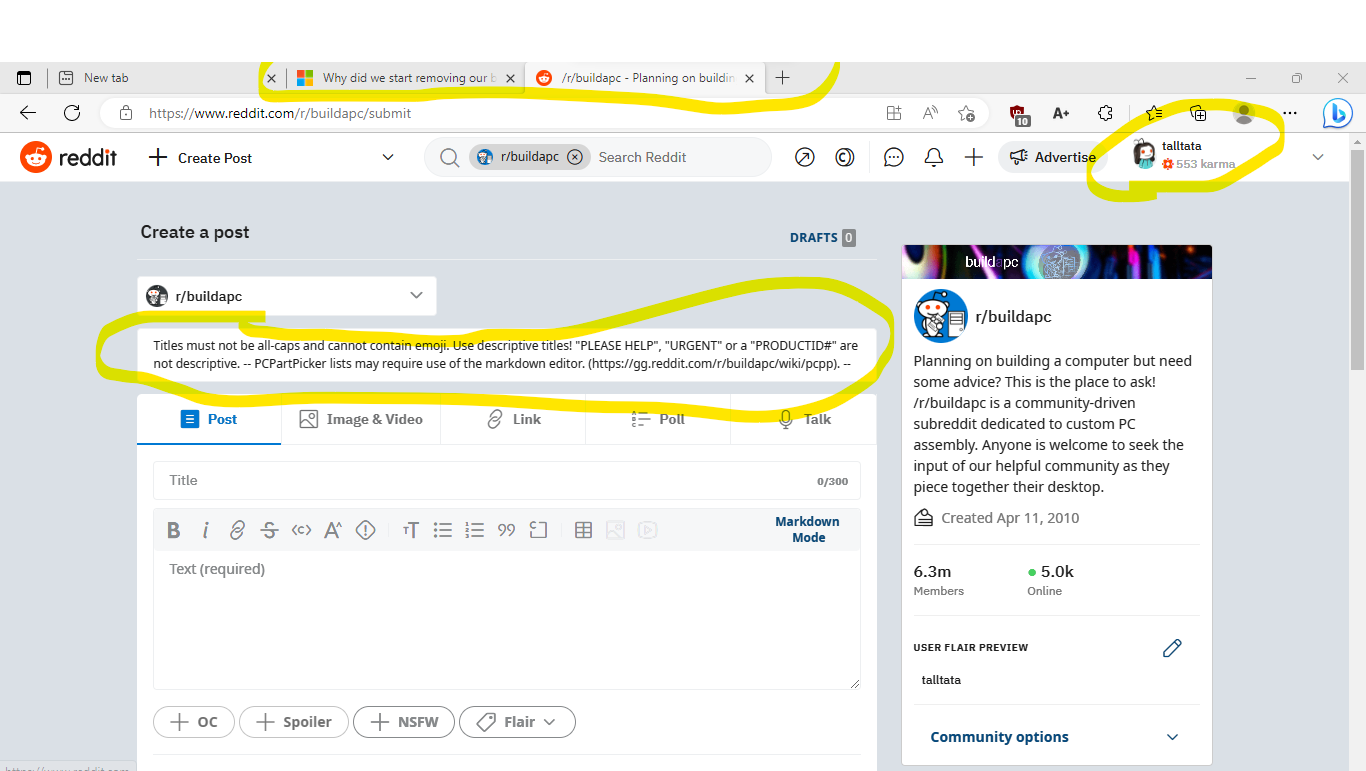Expand Community options at the bottom right

999,737
